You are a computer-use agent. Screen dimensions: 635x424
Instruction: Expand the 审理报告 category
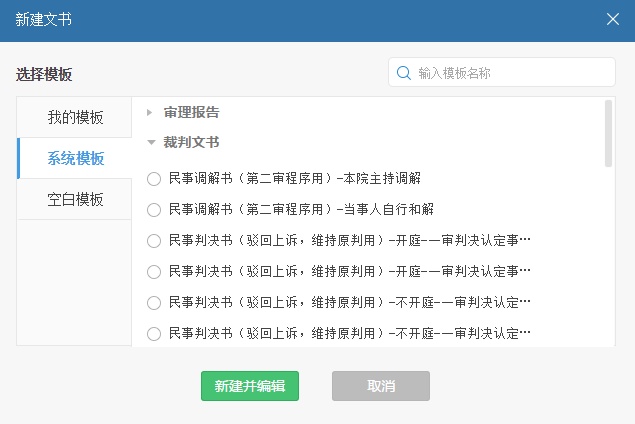point(150,112)
